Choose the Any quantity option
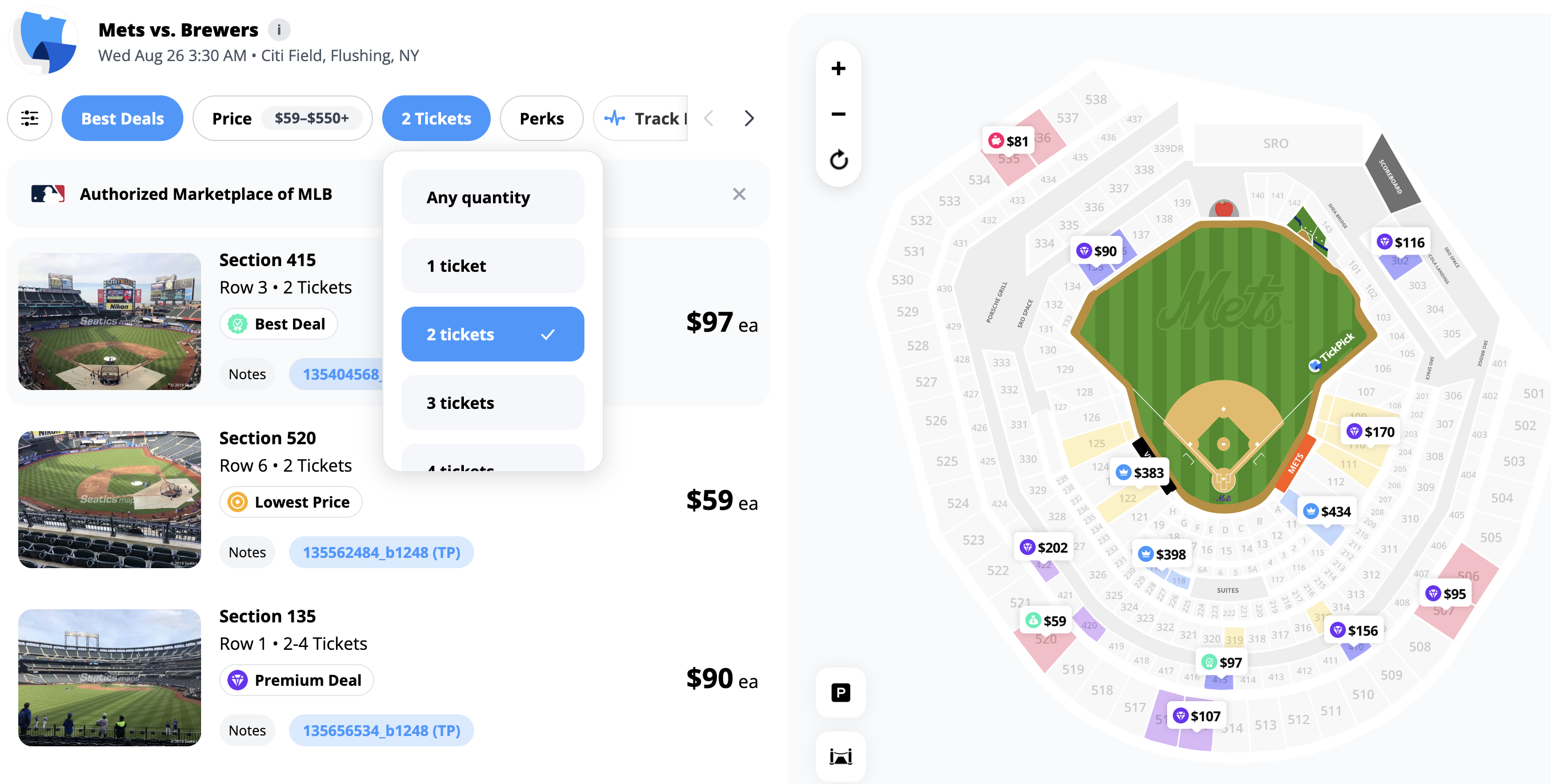 coord(492,198)
